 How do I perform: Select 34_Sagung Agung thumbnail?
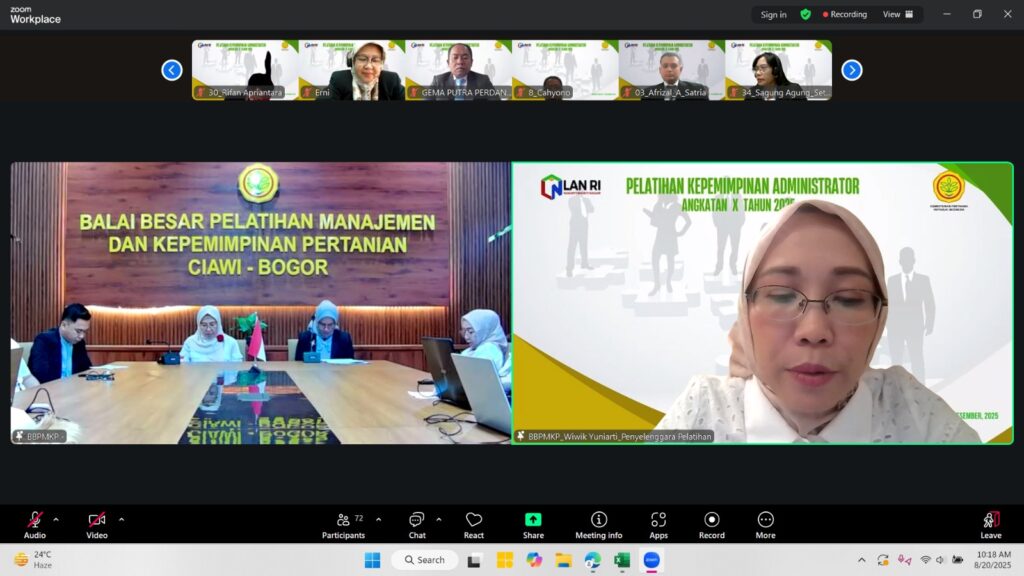pos(778,70)
